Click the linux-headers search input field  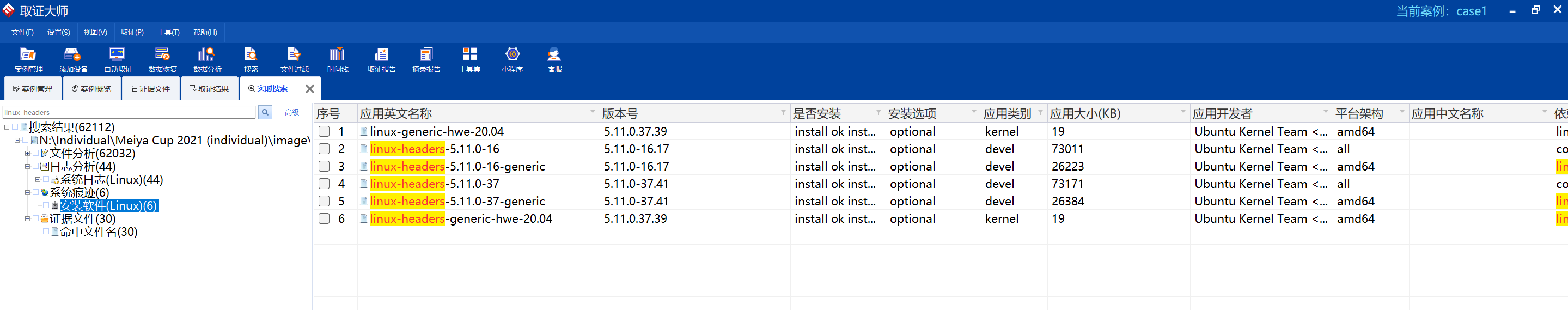pyautogui.click(x=129, y=113)
